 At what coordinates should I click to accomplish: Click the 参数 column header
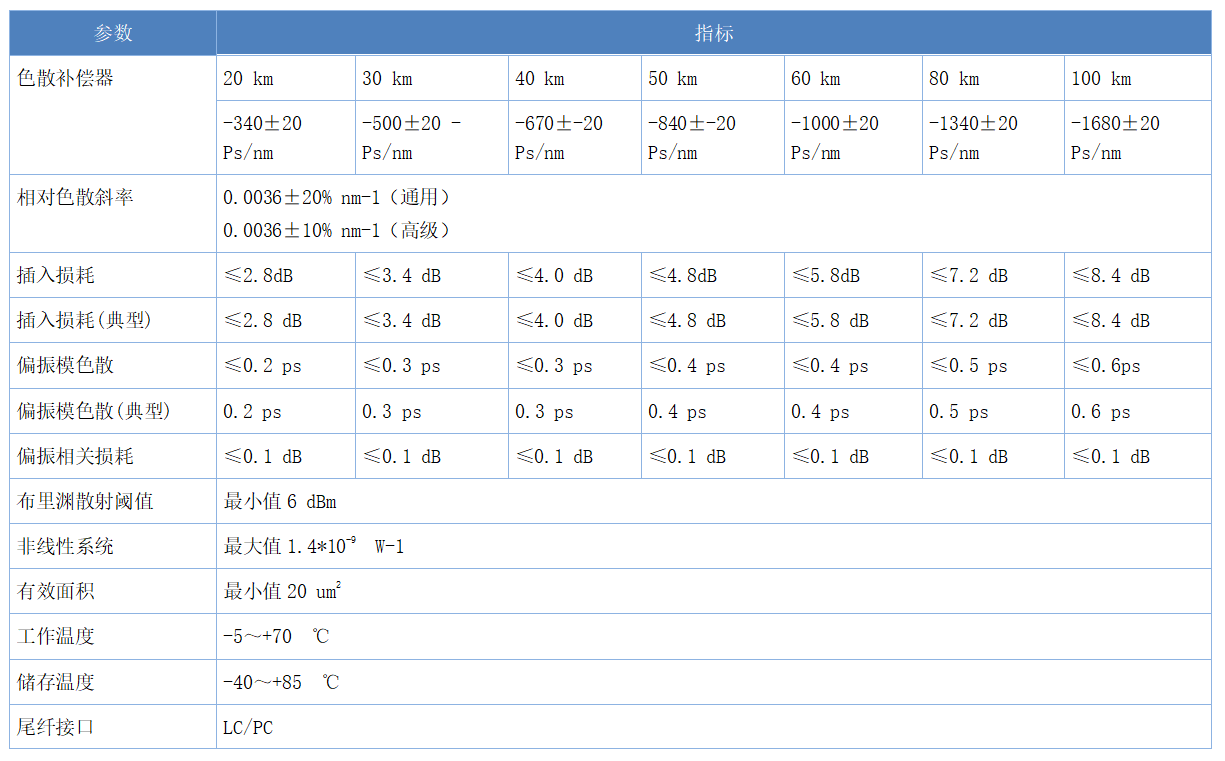[x=113, y=33]
